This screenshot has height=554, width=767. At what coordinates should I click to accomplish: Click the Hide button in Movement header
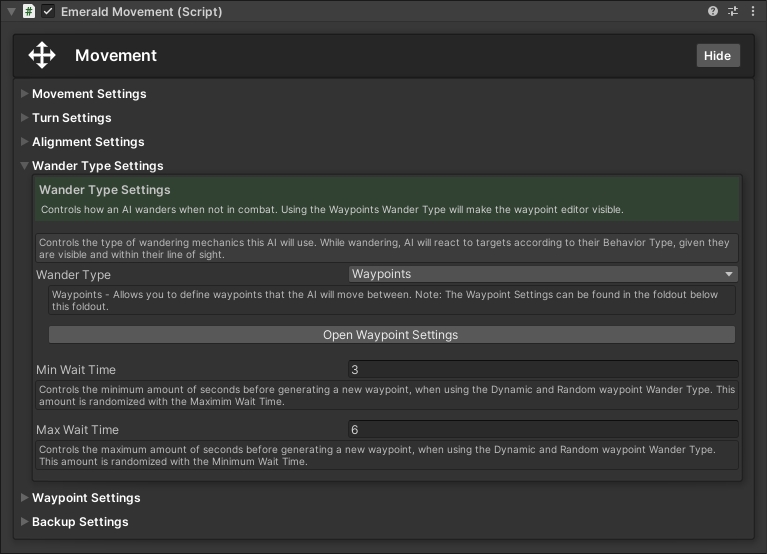click(x=717, y=56)
